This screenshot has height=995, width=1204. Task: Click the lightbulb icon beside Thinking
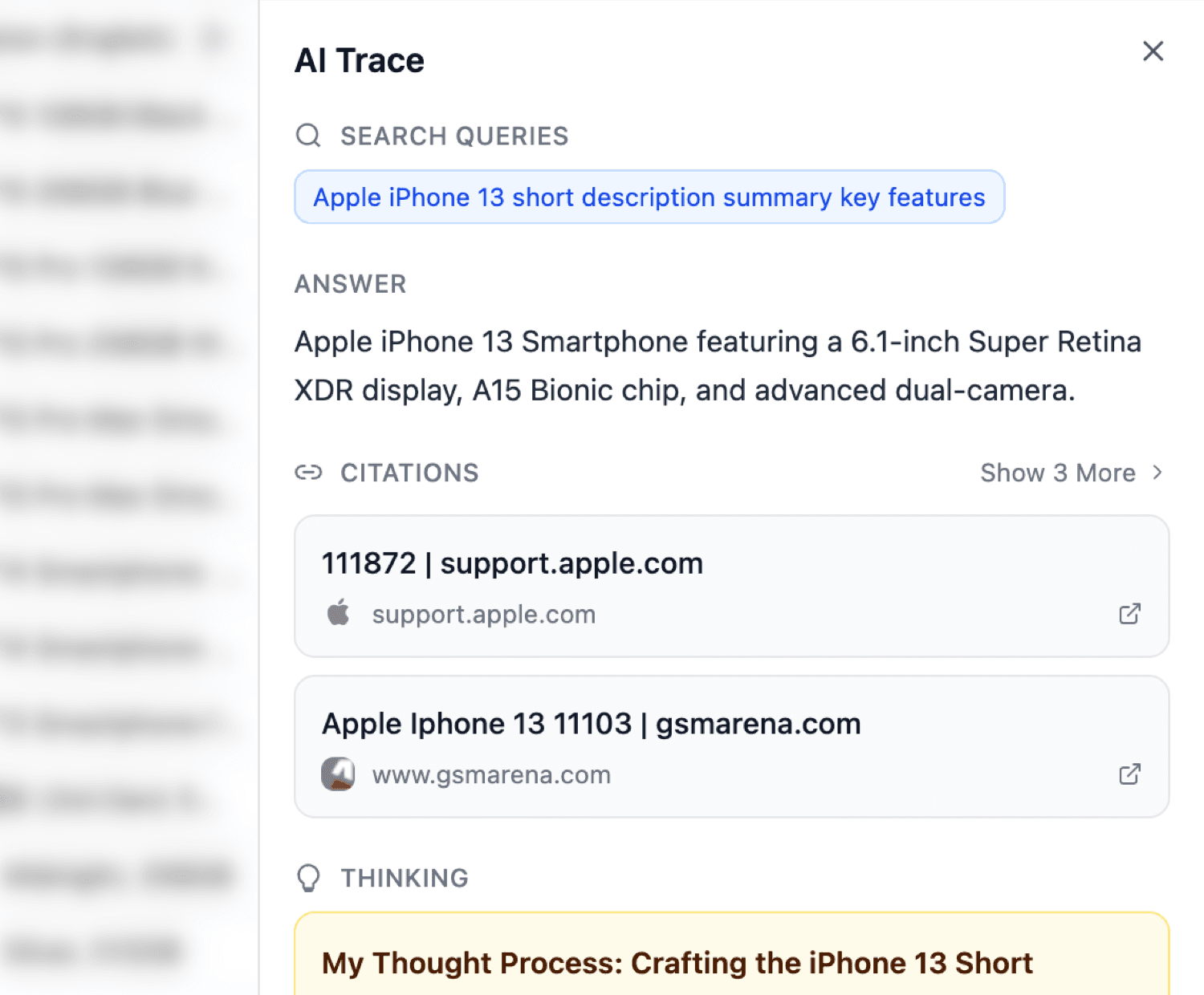point(308,878)
